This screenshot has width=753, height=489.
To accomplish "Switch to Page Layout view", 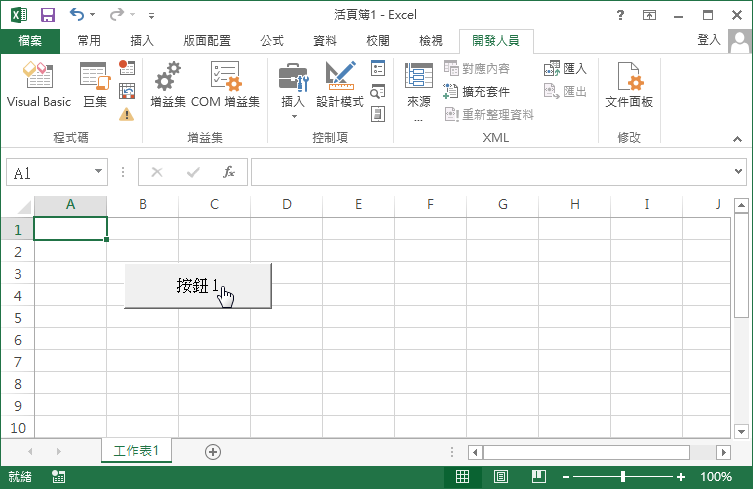I will coord(500,477).
